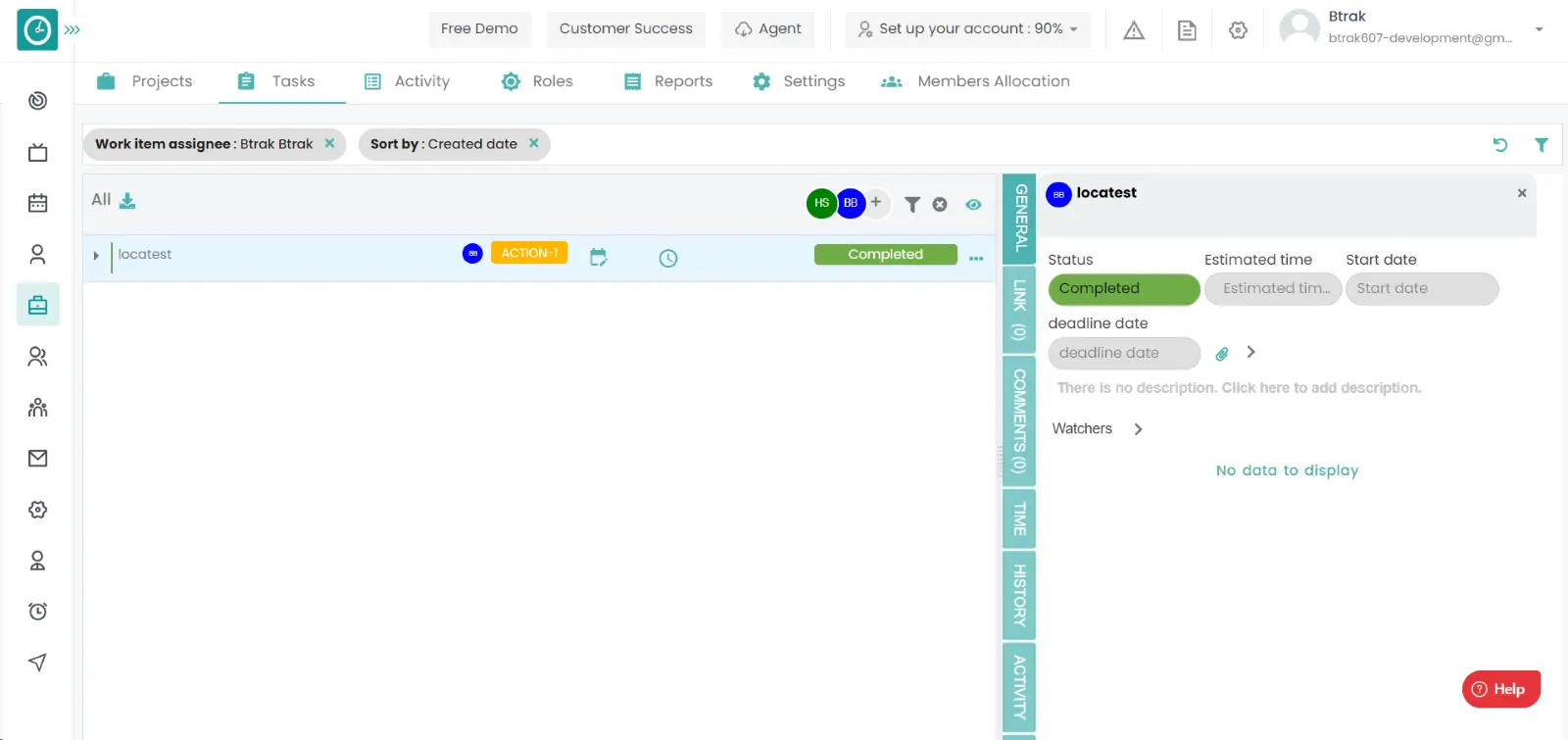Open Set up your account dropdown
Image resolution: width=1568 pixels, height=740 pixels.
point(967,29)
